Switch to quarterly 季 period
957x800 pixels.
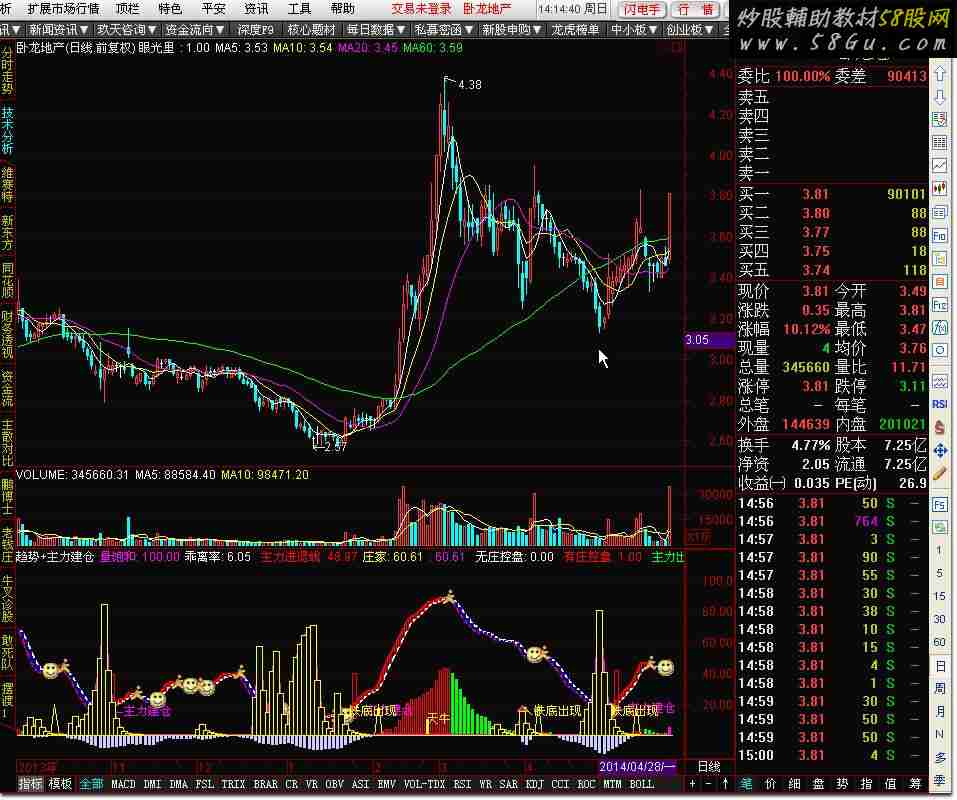click(940, 780)
